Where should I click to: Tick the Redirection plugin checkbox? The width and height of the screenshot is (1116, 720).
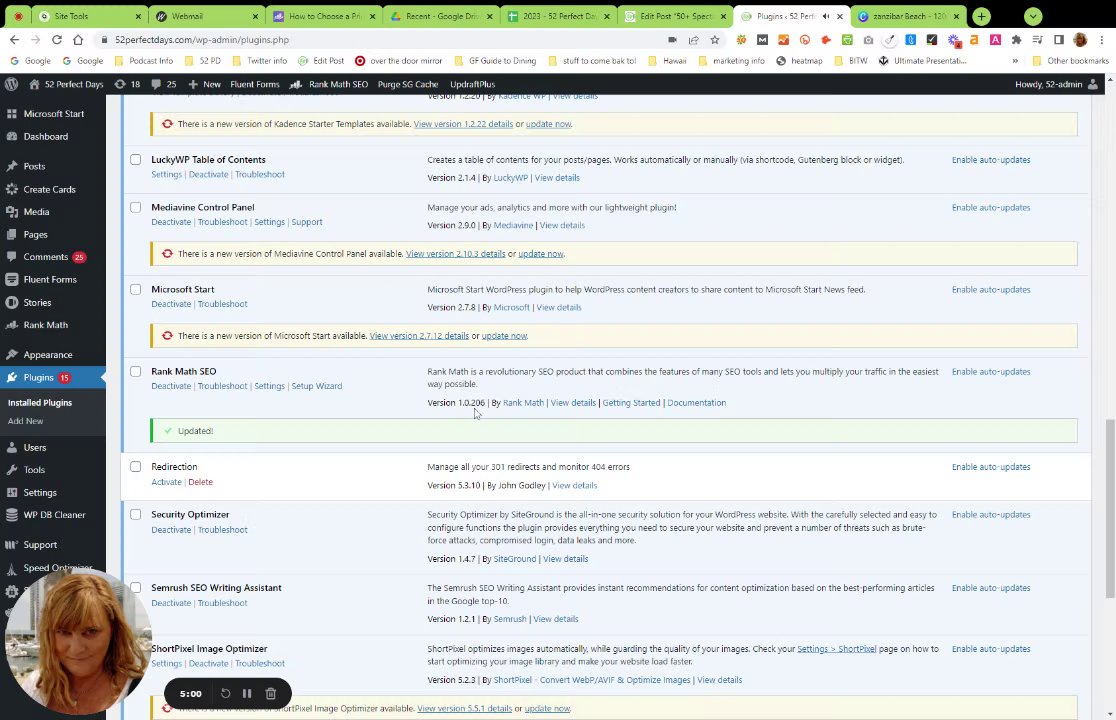point(135,467)
